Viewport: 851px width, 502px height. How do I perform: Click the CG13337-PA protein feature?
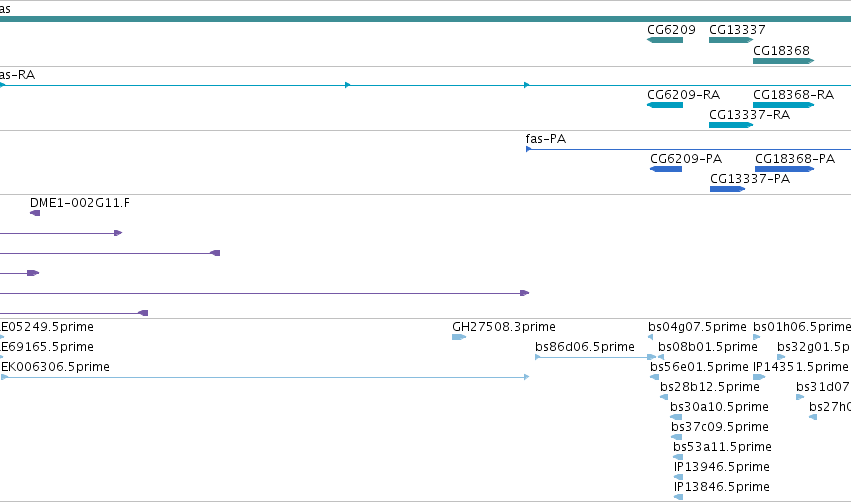click(727, 189)
